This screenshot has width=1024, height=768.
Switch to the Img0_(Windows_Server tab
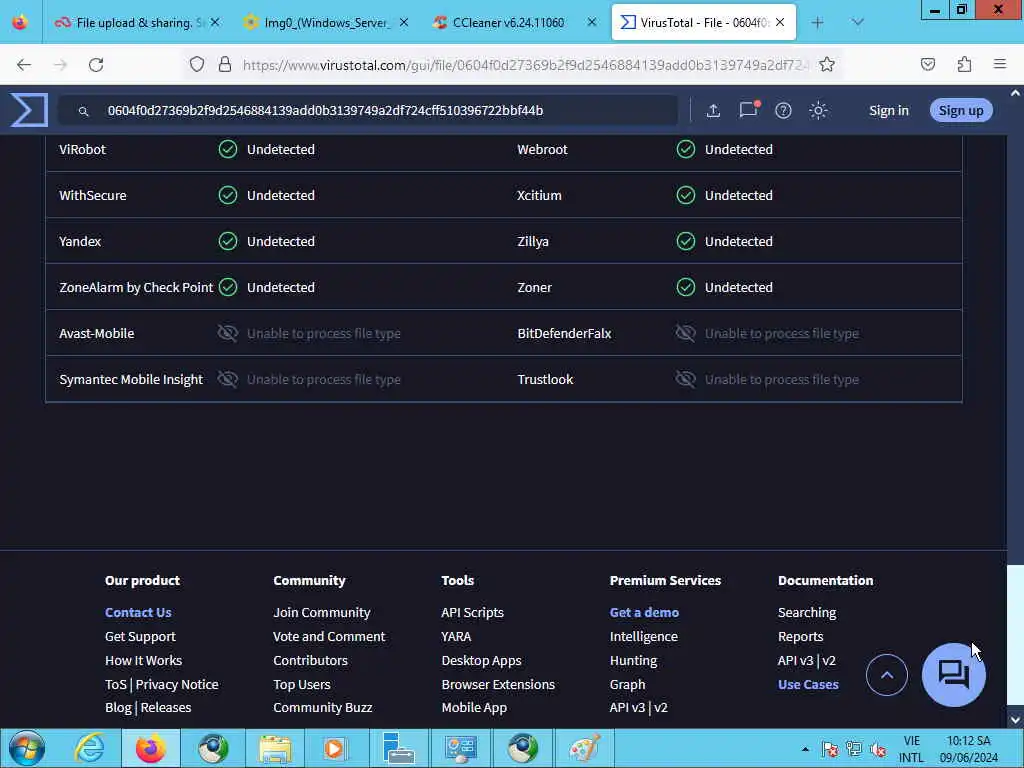point(327,23)
